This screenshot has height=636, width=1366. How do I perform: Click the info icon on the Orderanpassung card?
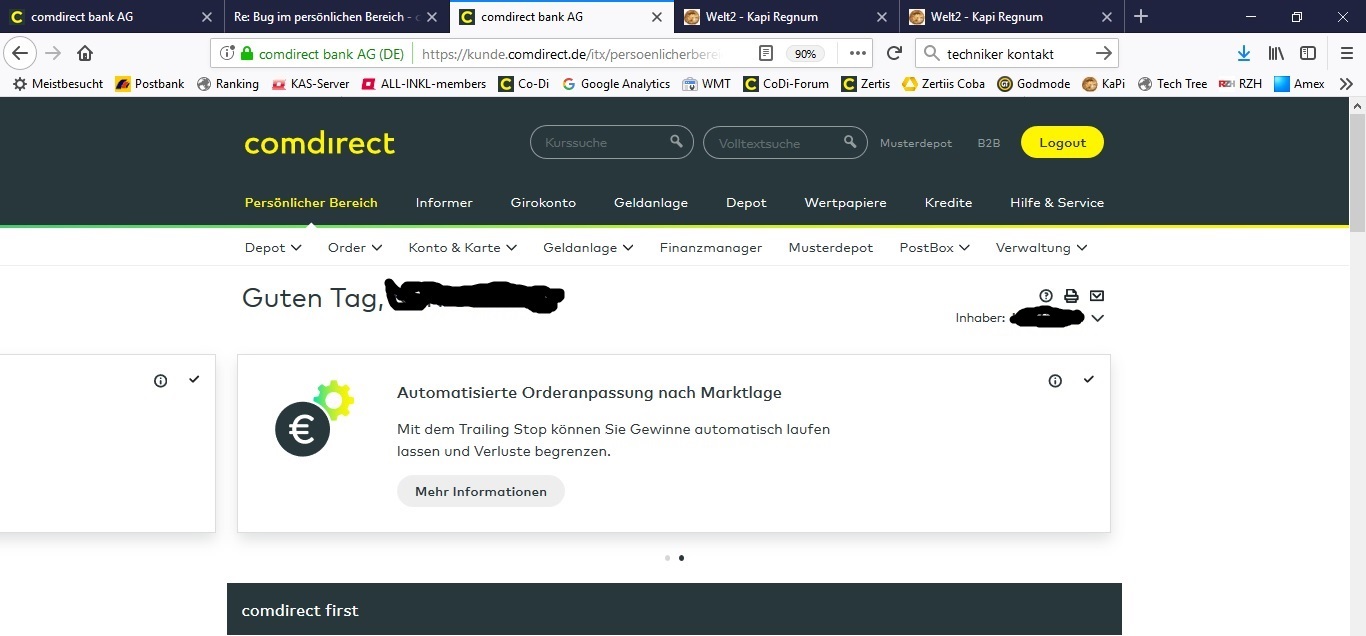click(1055, 381)
